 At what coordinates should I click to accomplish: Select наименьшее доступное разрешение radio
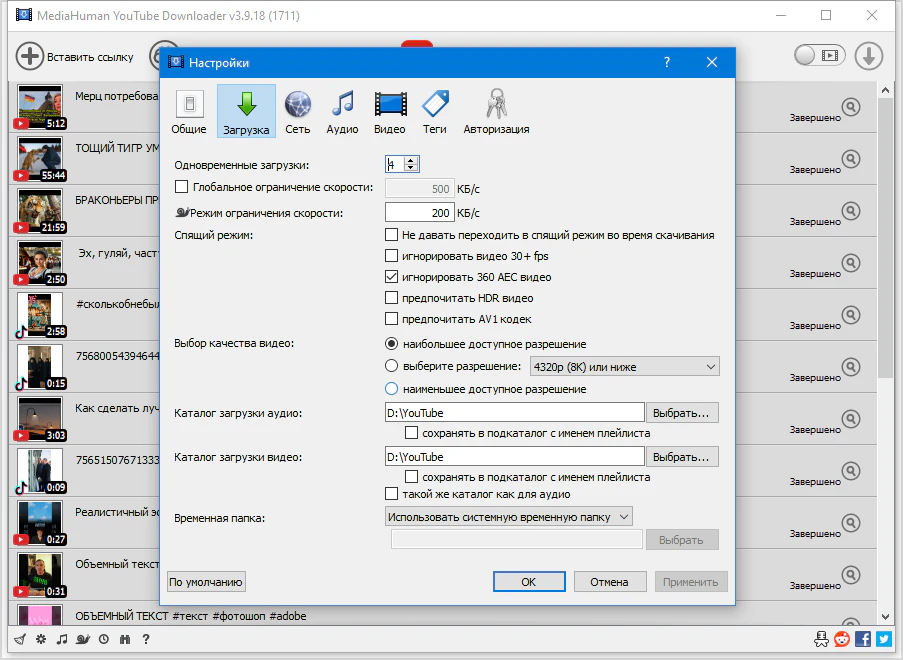point(392,389)
